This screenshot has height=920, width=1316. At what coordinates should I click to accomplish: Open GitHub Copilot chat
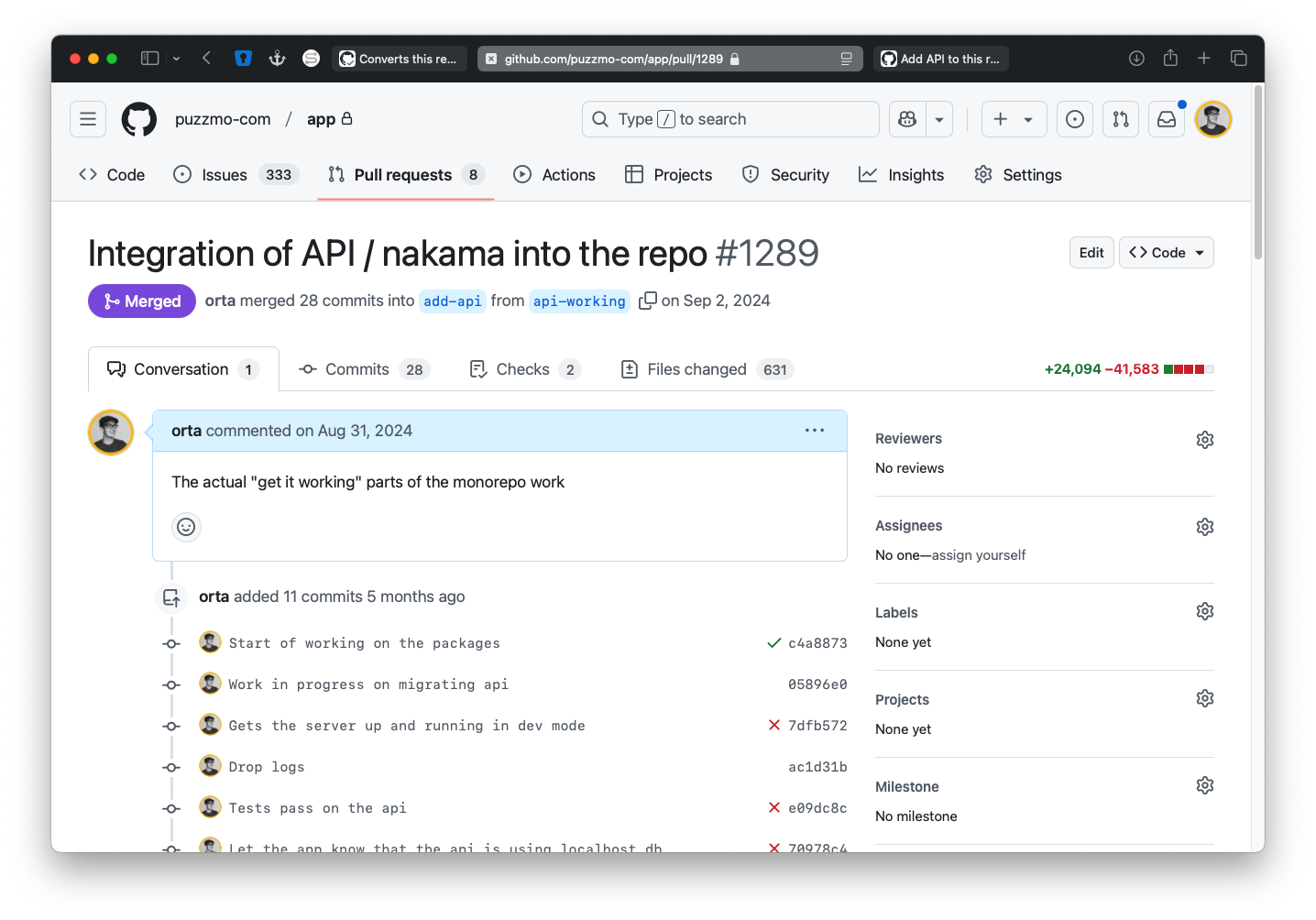(905, 118)
